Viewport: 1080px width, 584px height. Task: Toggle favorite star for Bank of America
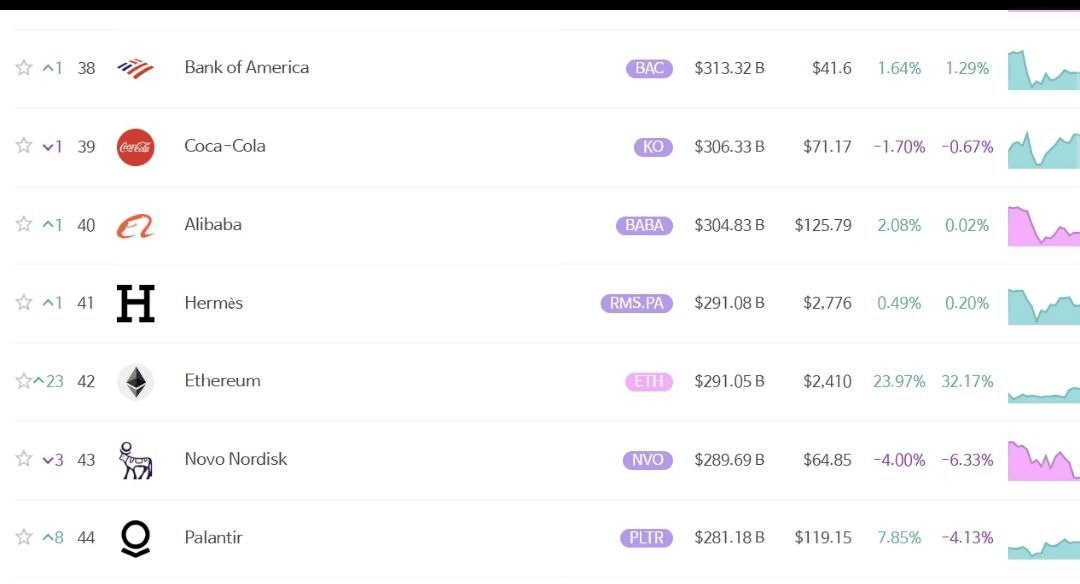tap(24, 67)
